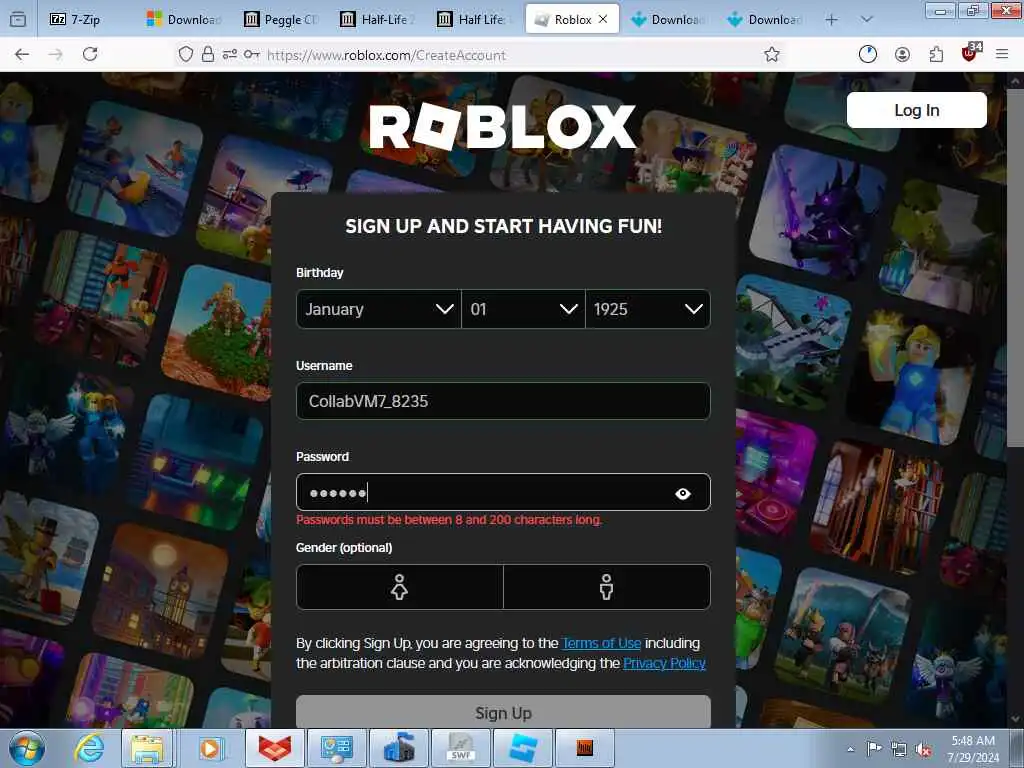Click the Username field containing CollabVM7_8235
Screen dimensions: 1024x768
504,401
